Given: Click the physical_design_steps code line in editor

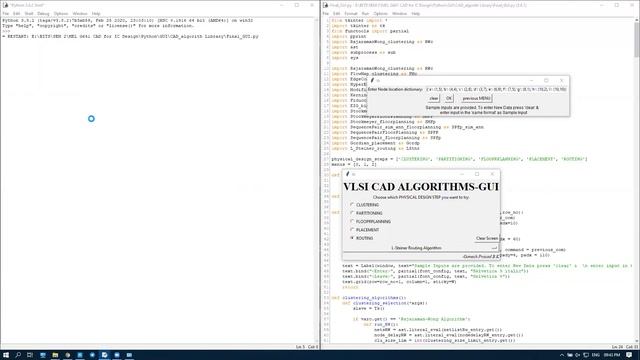Looking at the screenshot, I should pyautogui.click(x=459, y=159).
